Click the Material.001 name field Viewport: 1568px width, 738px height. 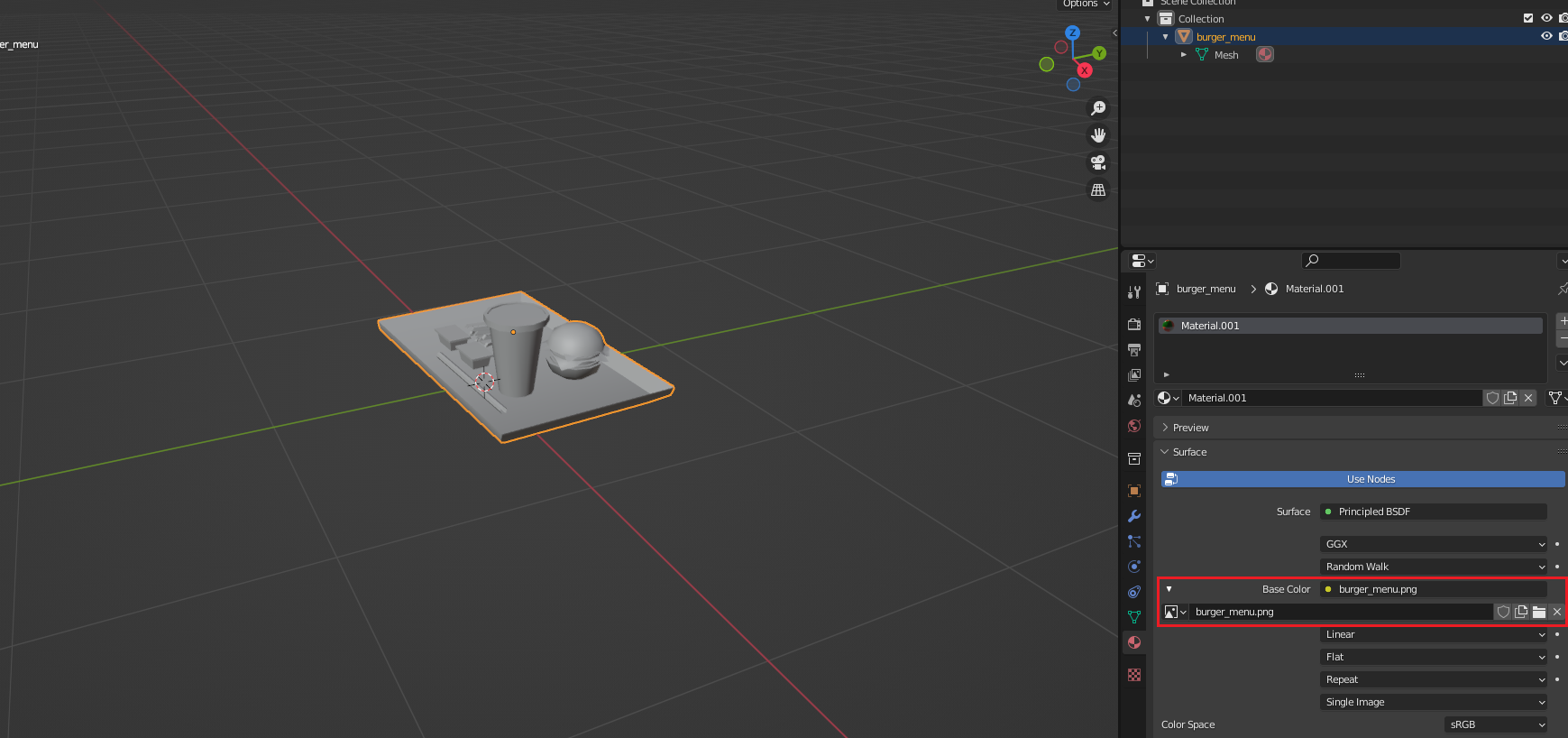click(1333, 398)
